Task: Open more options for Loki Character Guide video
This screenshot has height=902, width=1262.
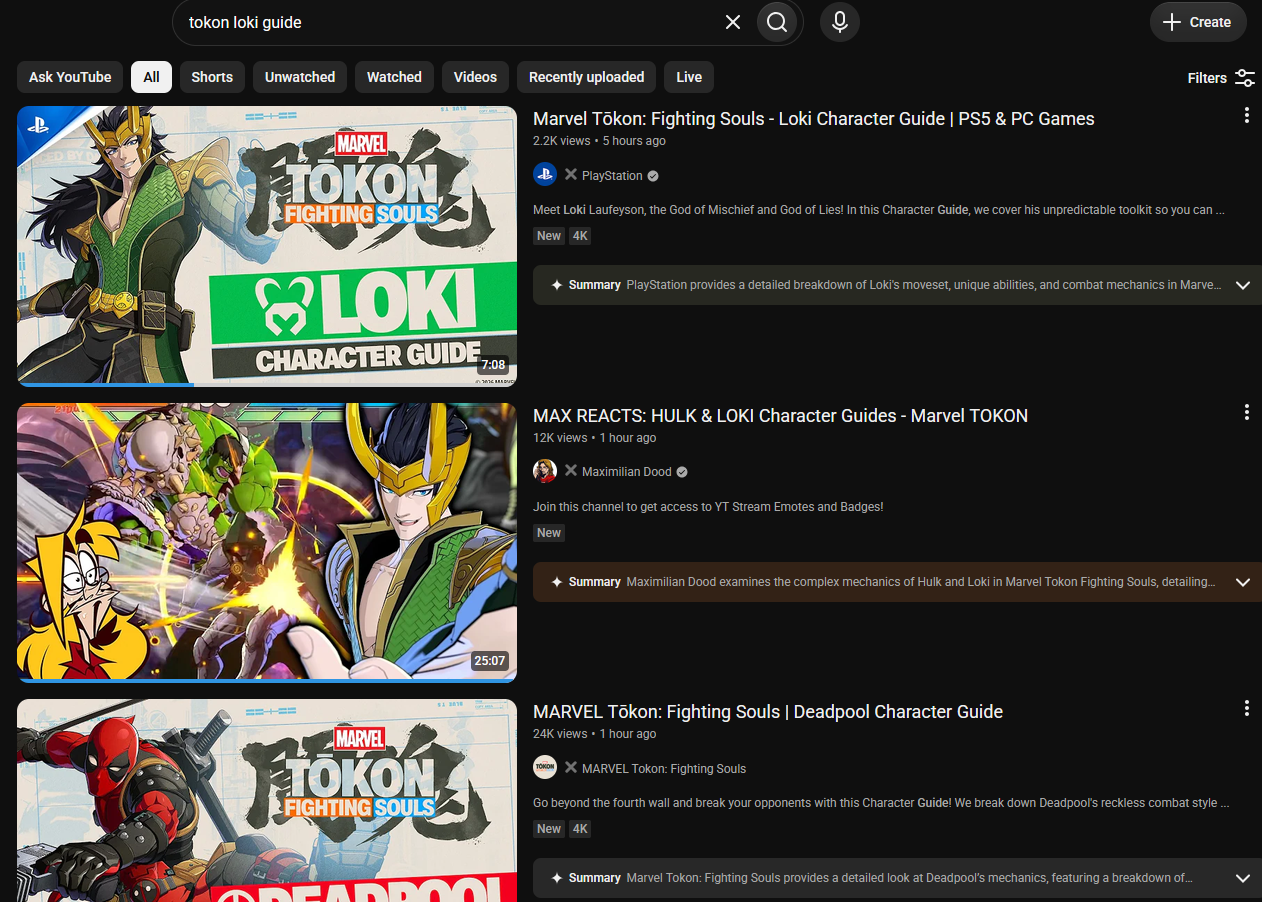Action: [x=1246, y=116]
